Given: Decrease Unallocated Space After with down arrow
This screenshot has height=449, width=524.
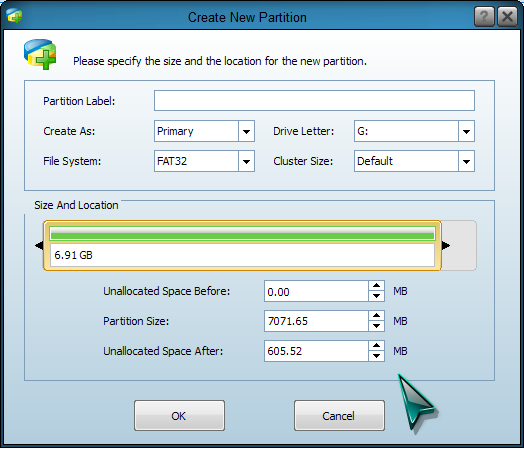Looking at the screenshot, I should (377, 356).
